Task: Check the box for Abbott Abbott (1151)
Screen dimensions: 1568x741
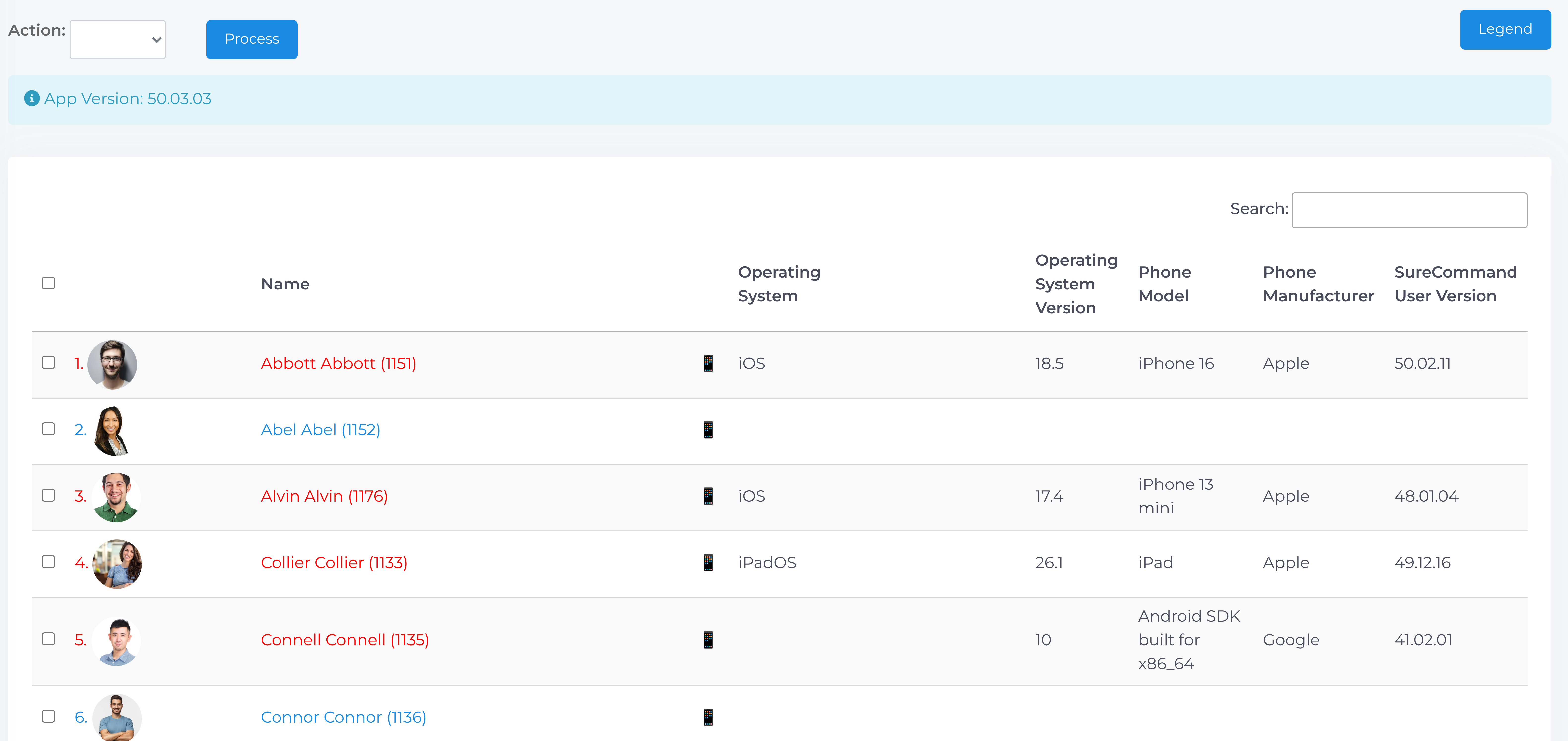Action: point(48,362)
